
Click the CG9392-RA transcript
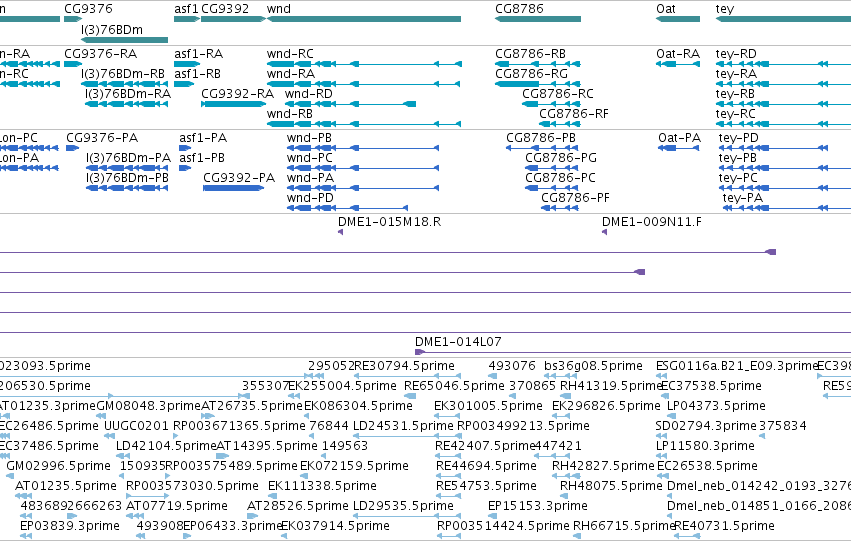pyautogui.click(x=233, y=104)
